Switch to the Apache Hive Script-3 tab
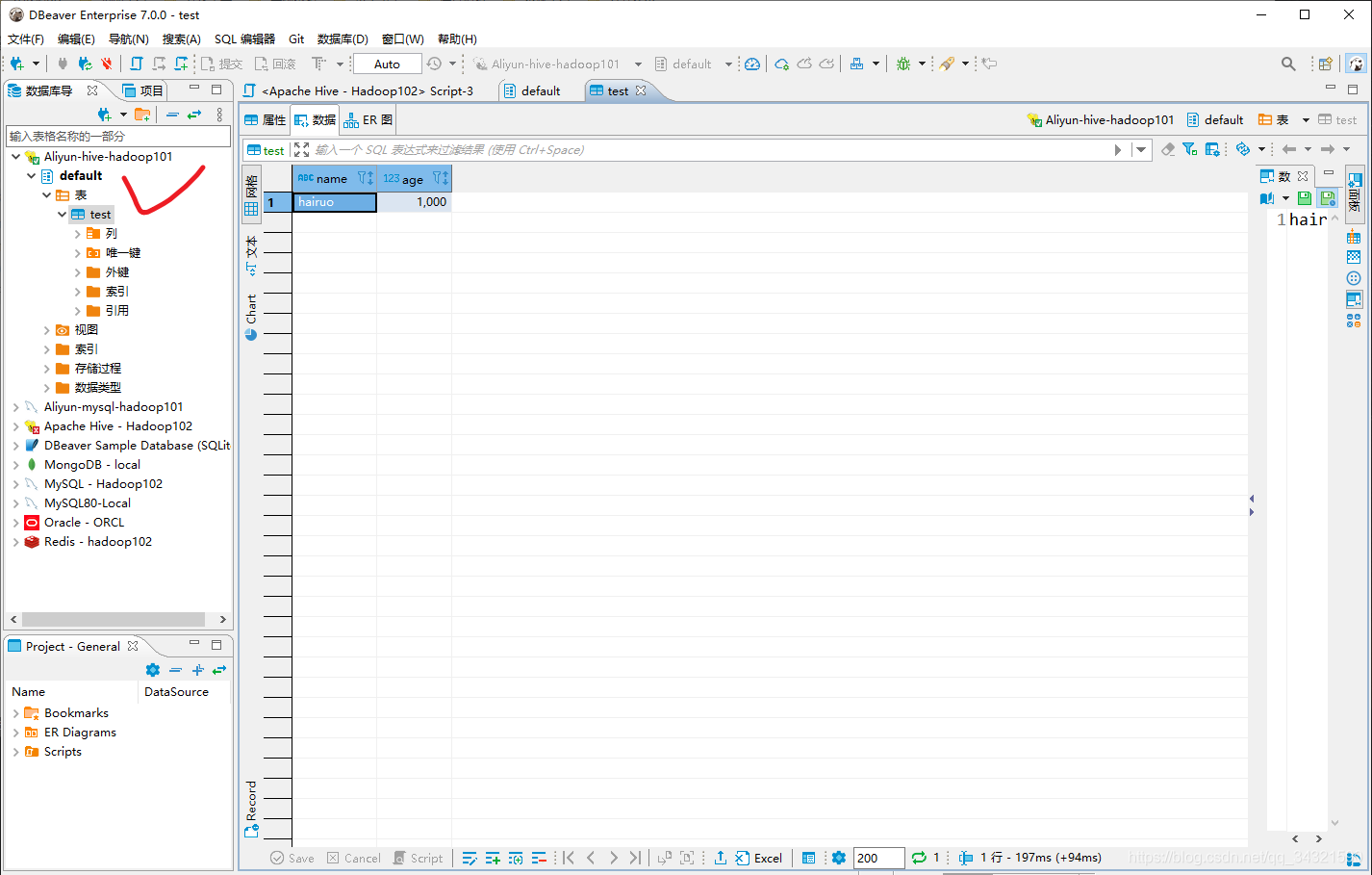 point(367,90)
